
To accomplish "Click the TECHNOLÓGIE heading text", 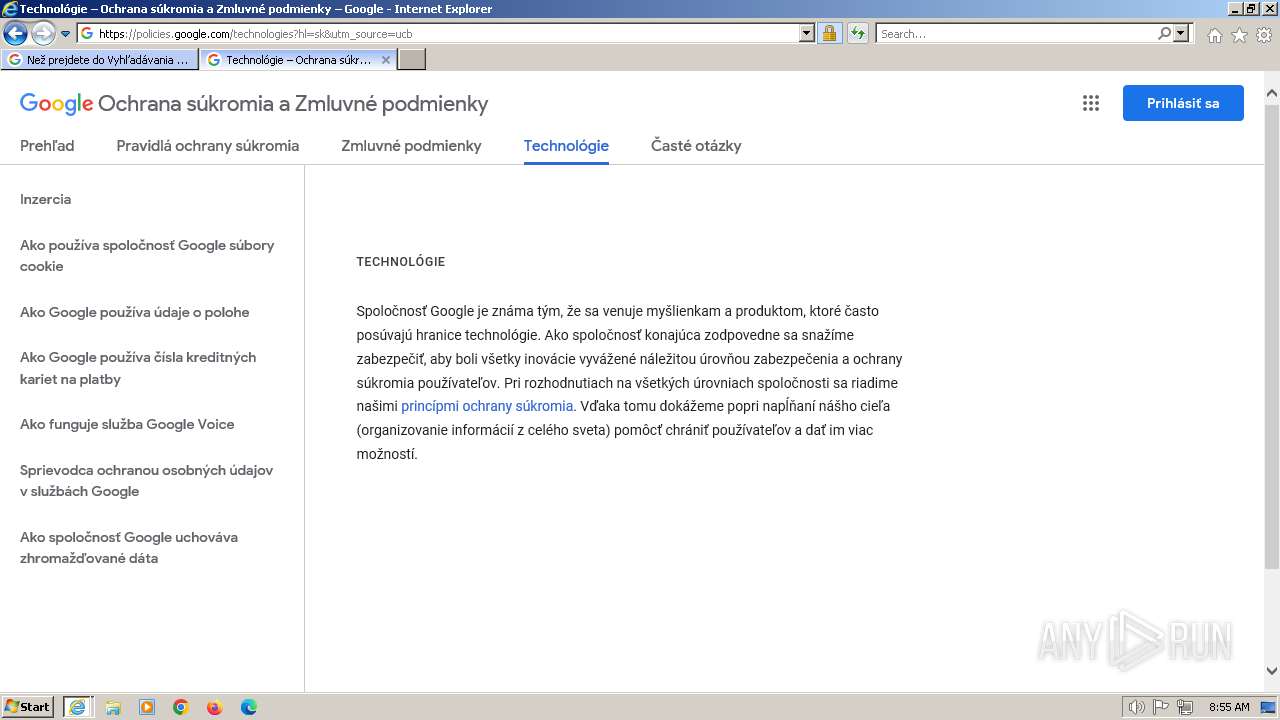I will click(401, 262).
